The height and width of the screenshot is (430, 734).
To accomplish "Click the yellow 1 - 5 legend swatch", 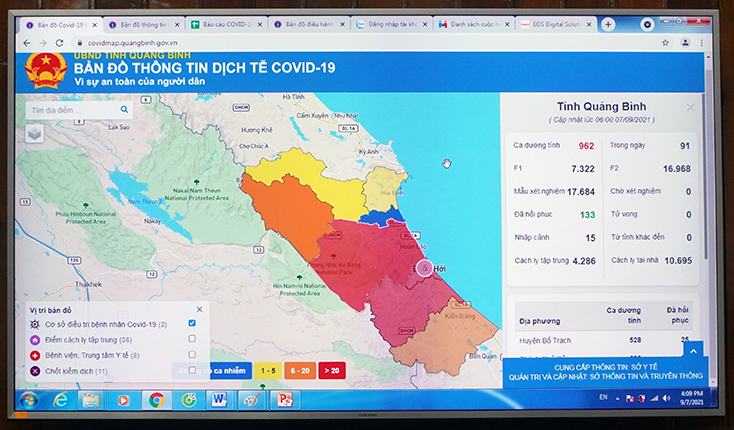I will [x=268, y=371].
